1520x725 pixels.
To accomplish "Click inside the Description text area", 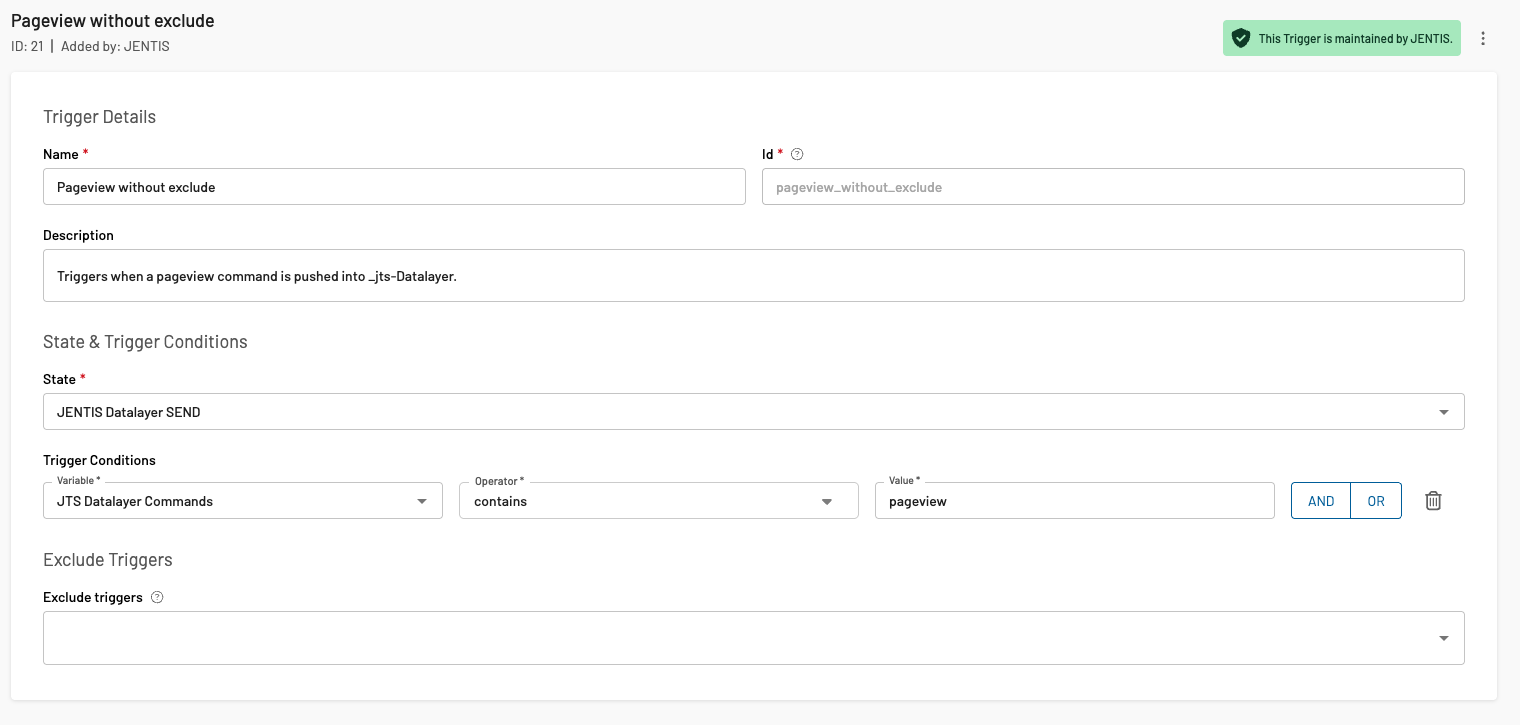I will [753, 276].
